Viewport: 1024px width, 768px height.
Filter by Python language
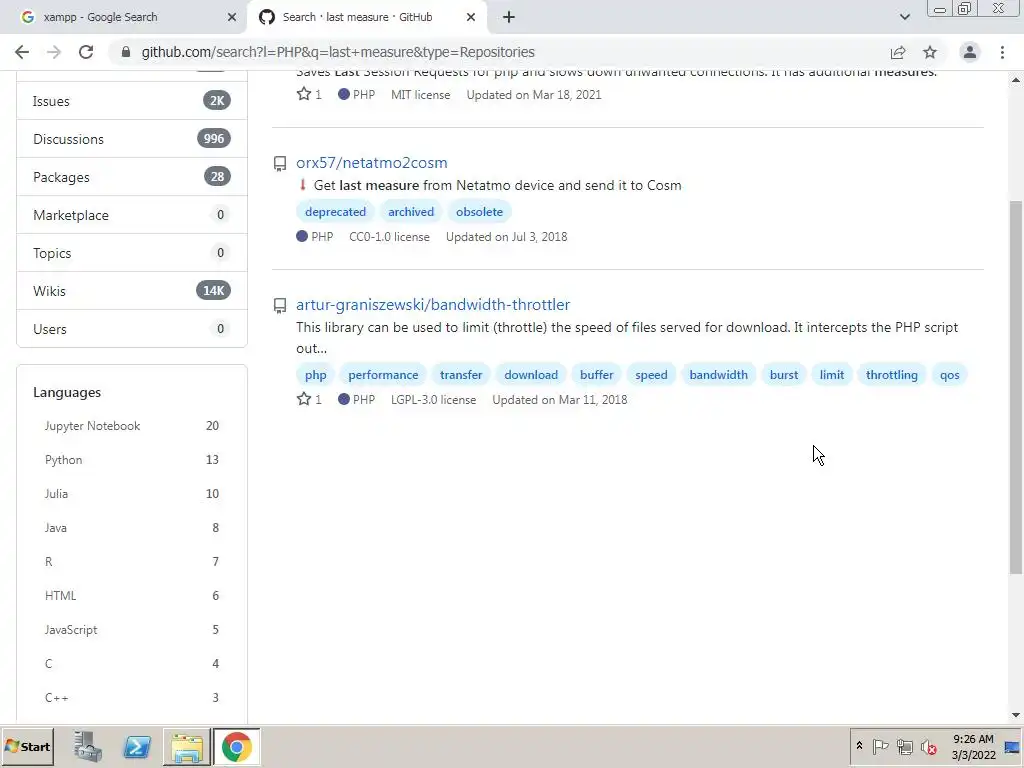(x=132, y=460)
